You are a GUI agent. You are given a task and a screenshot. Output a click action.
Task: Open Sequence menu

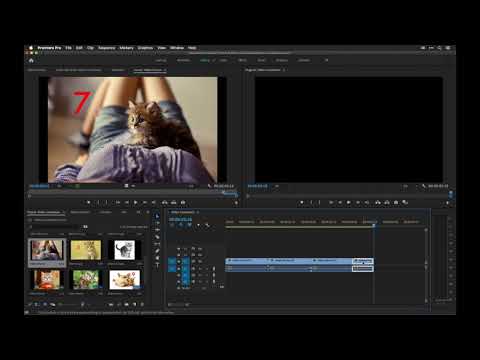point(106,48)
